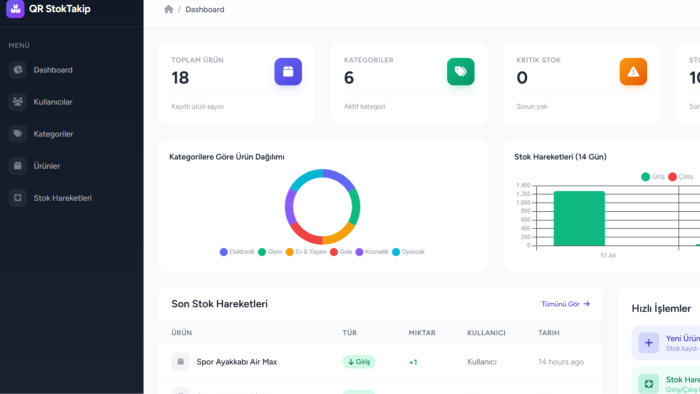Click the Son Stok Hareketleri heading

click(220, 304)
